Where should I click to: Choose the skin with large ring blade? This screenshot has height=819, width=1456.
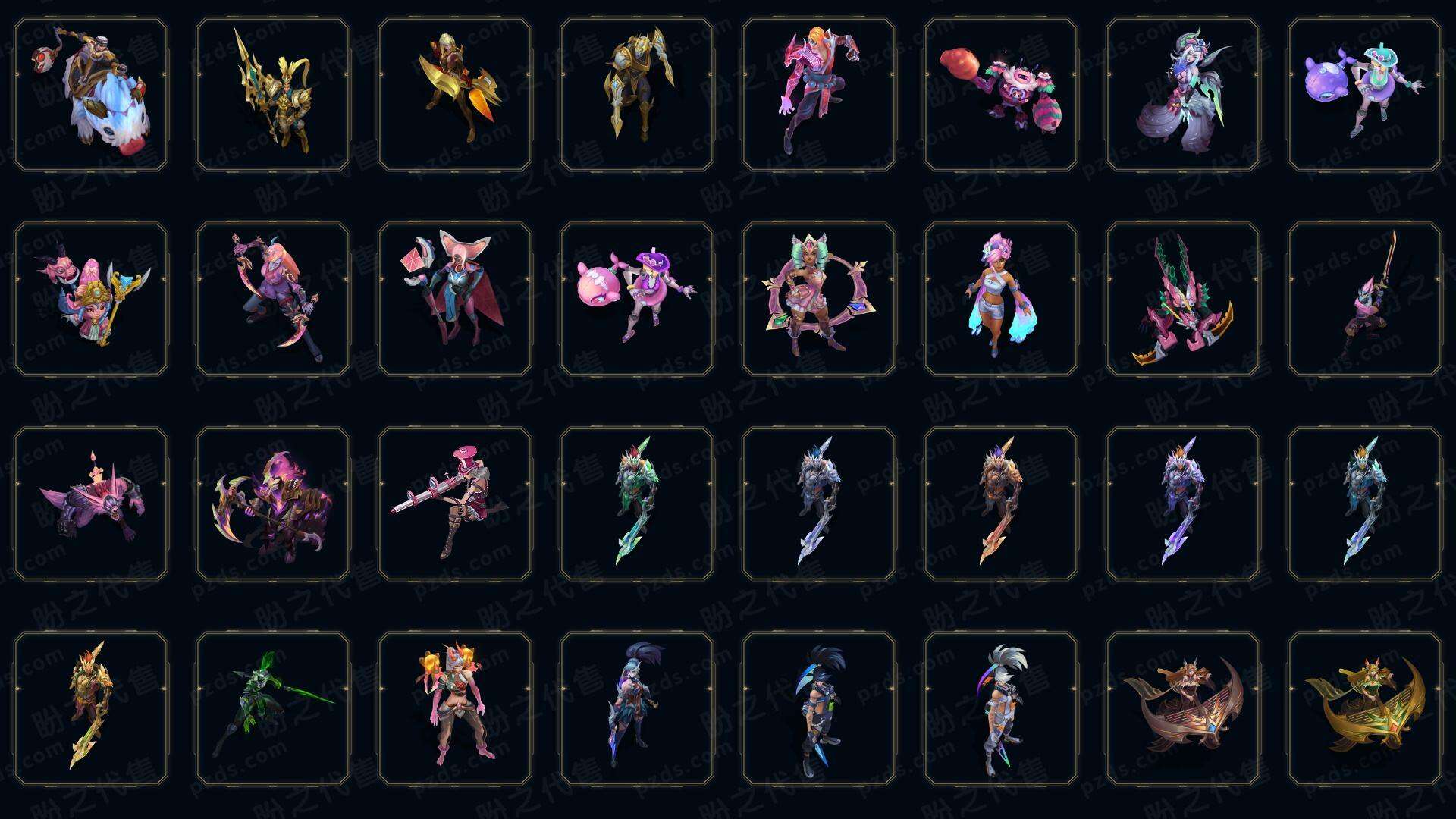click(819, 299)
